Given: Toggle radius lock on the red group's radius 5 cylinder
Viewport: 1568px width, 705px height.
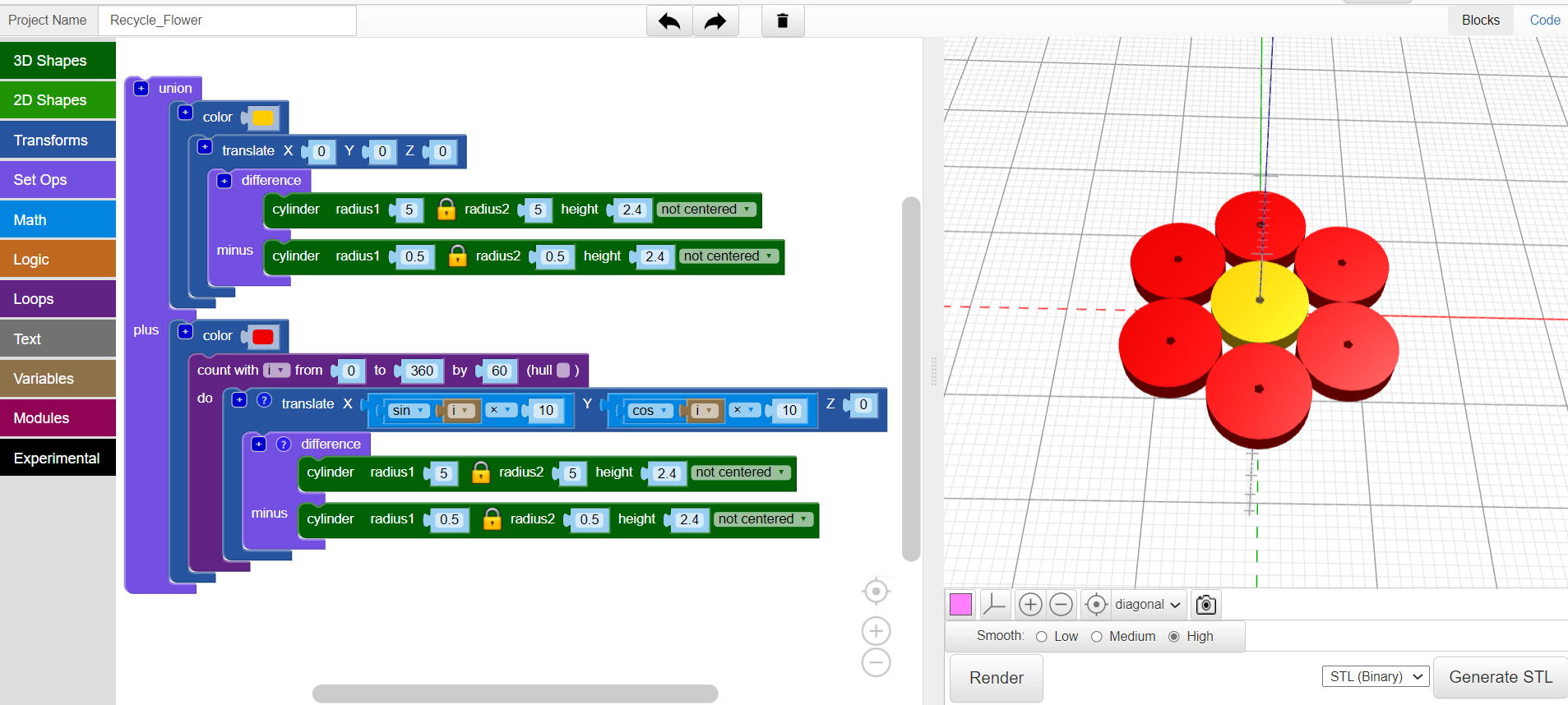Looking at the screenshot, I should coord(481,472).
